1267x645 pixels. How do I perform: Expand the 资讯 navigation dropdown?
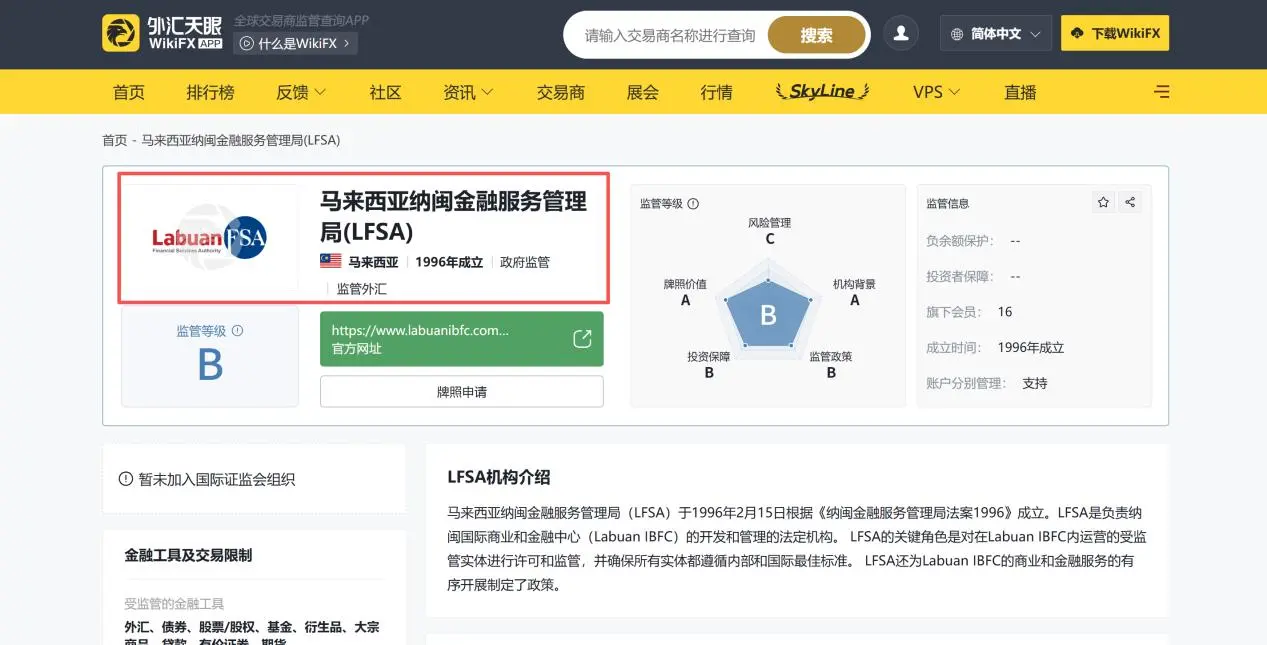pyautogui.click(x=468, y=92)
